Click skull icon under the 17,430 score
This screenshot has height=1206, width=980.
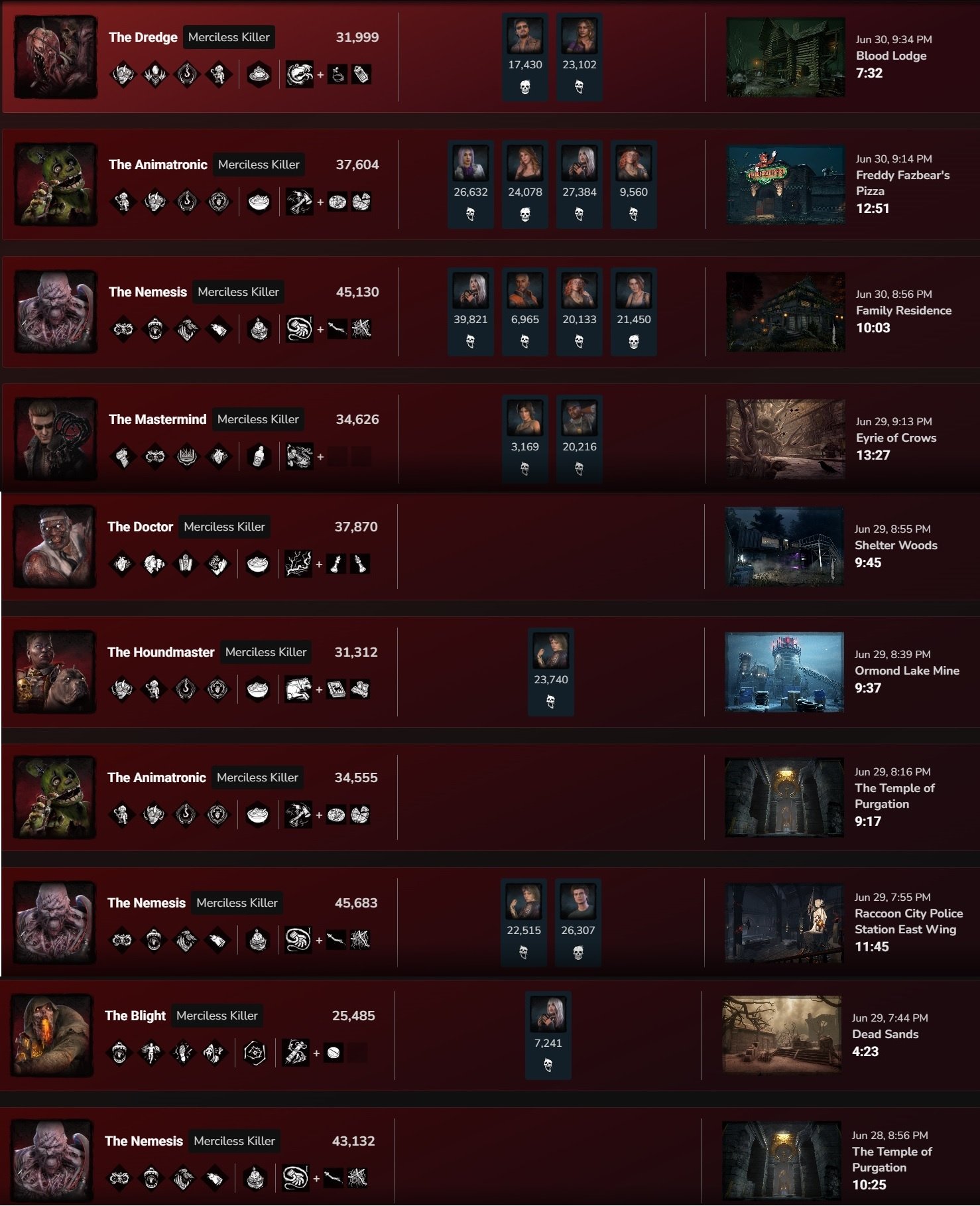tap(525, 87)
